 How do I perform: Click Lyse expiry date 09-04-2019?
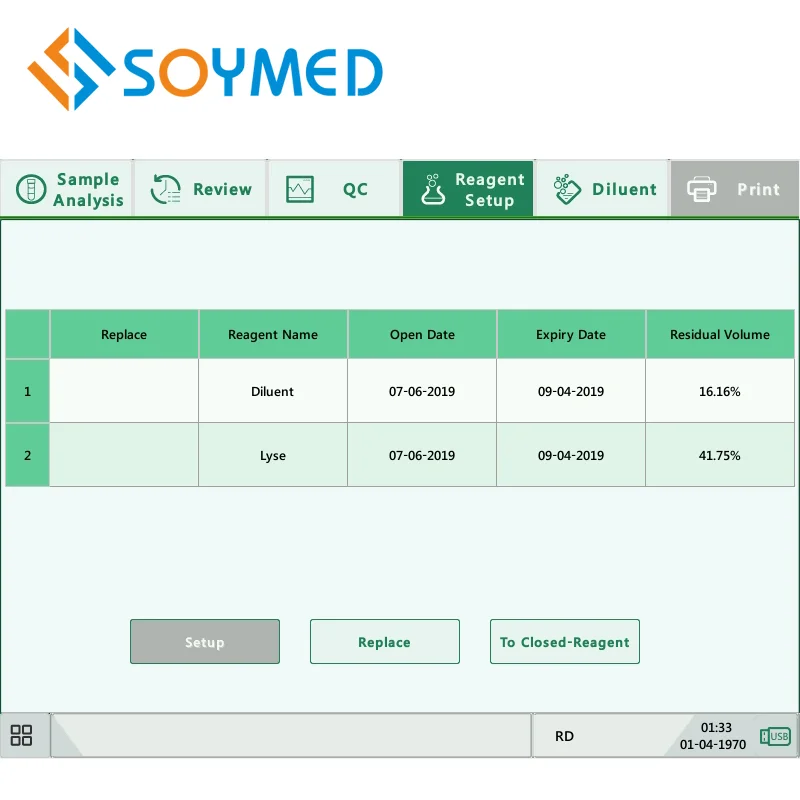coord(571,455)
